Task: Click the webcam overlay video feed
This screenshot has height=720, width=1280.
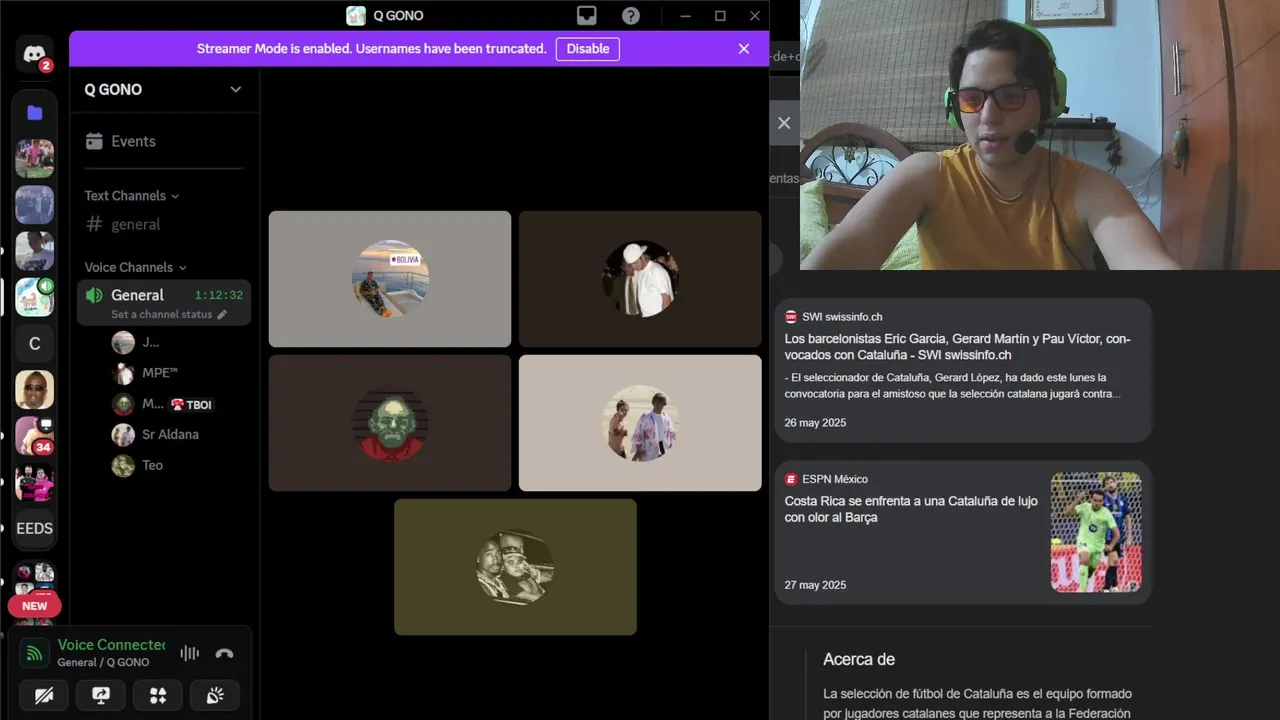Action: pyautogui.click(x=1040, y=135)
